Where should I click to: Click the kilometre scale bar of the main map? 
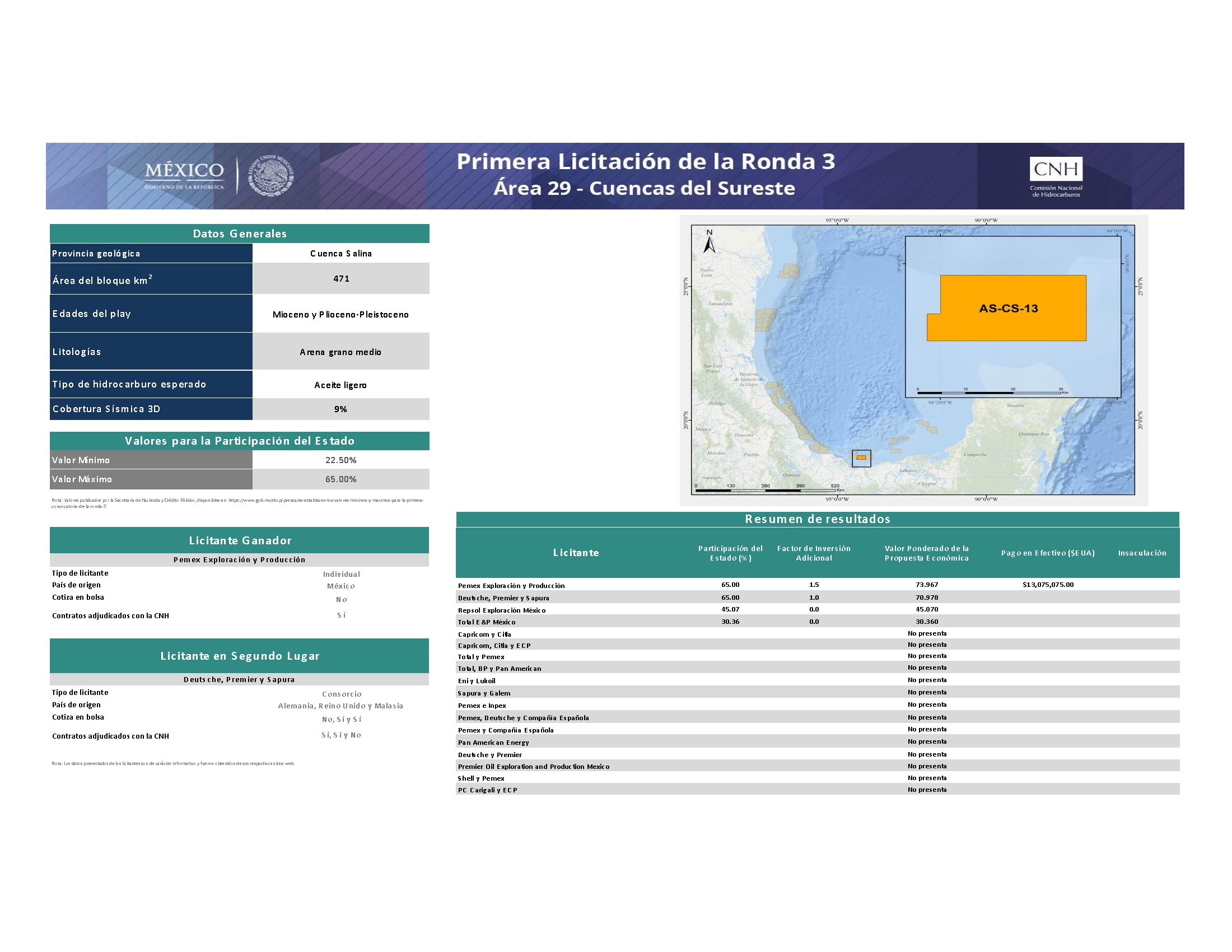769,488
